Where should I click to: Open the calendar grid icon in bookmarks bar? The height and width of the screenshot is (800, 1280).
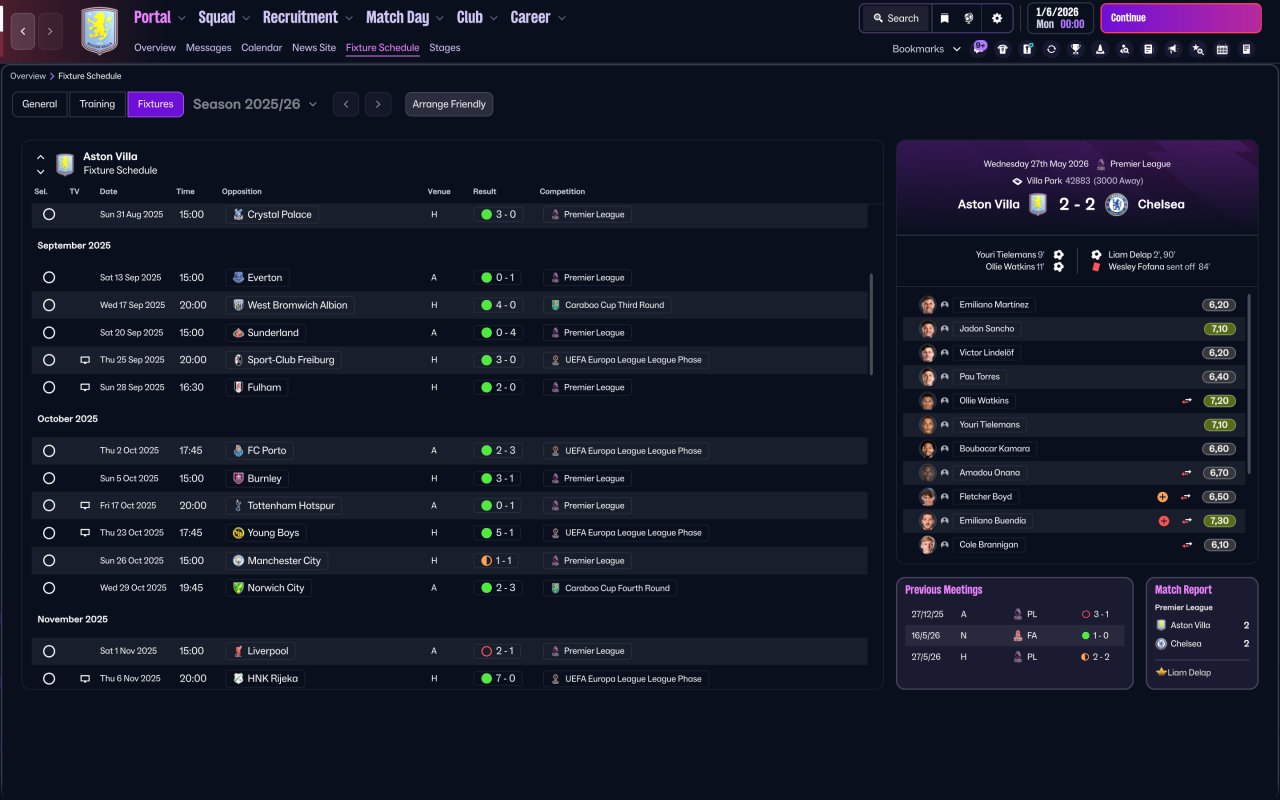tap(1222, 49)
